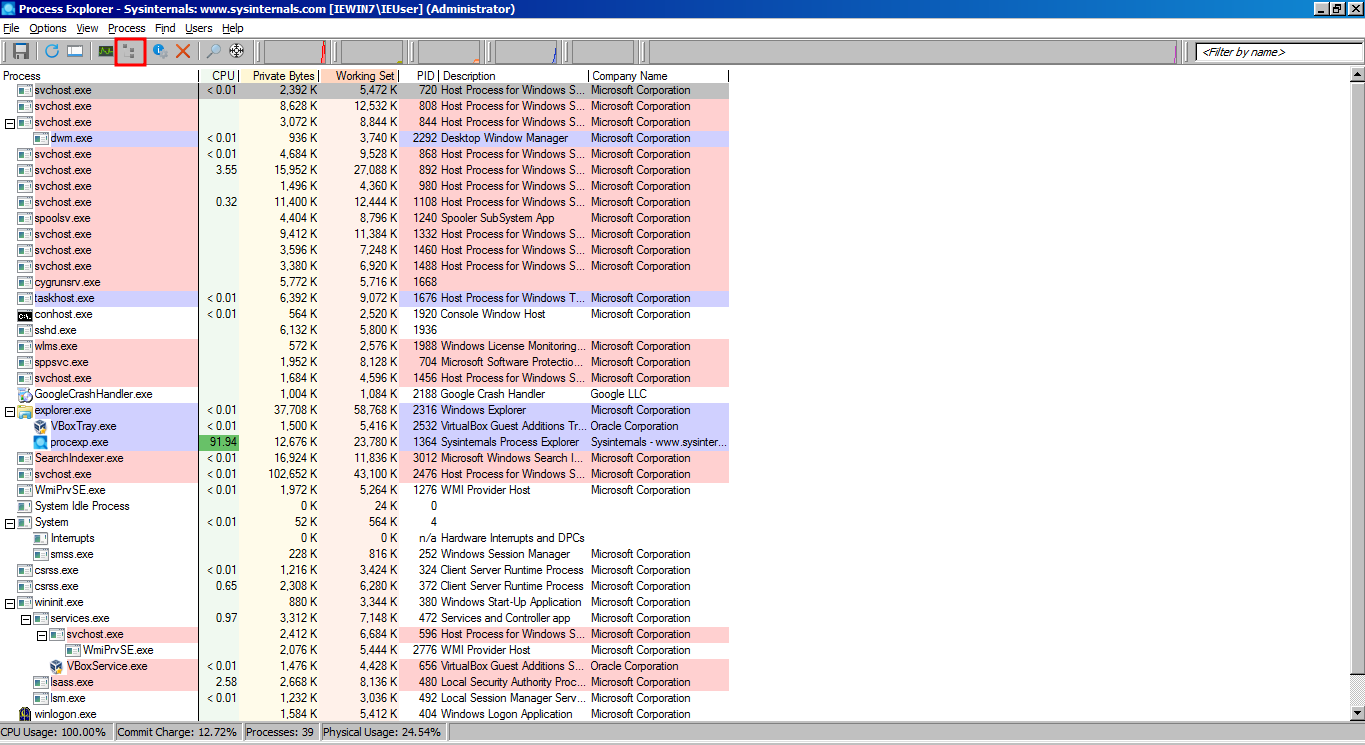Click the vertical scrollbar down arrow
1365x745 pixels.
point(1357,713)
